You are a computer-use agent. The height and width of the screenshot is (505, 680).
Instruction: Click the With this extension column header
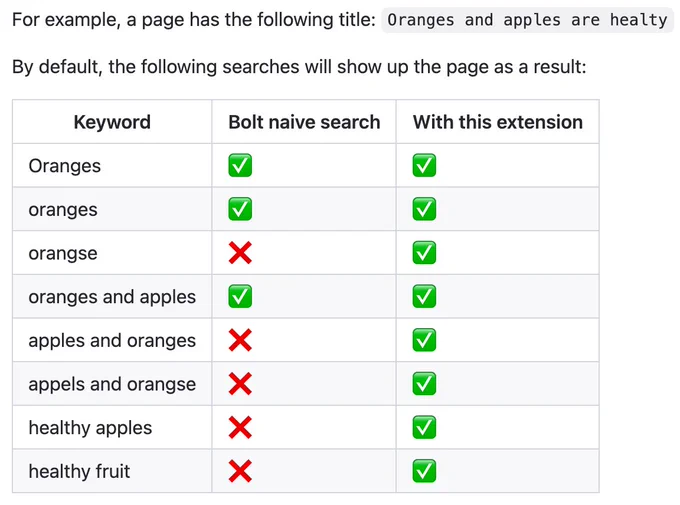click(497, 122)
